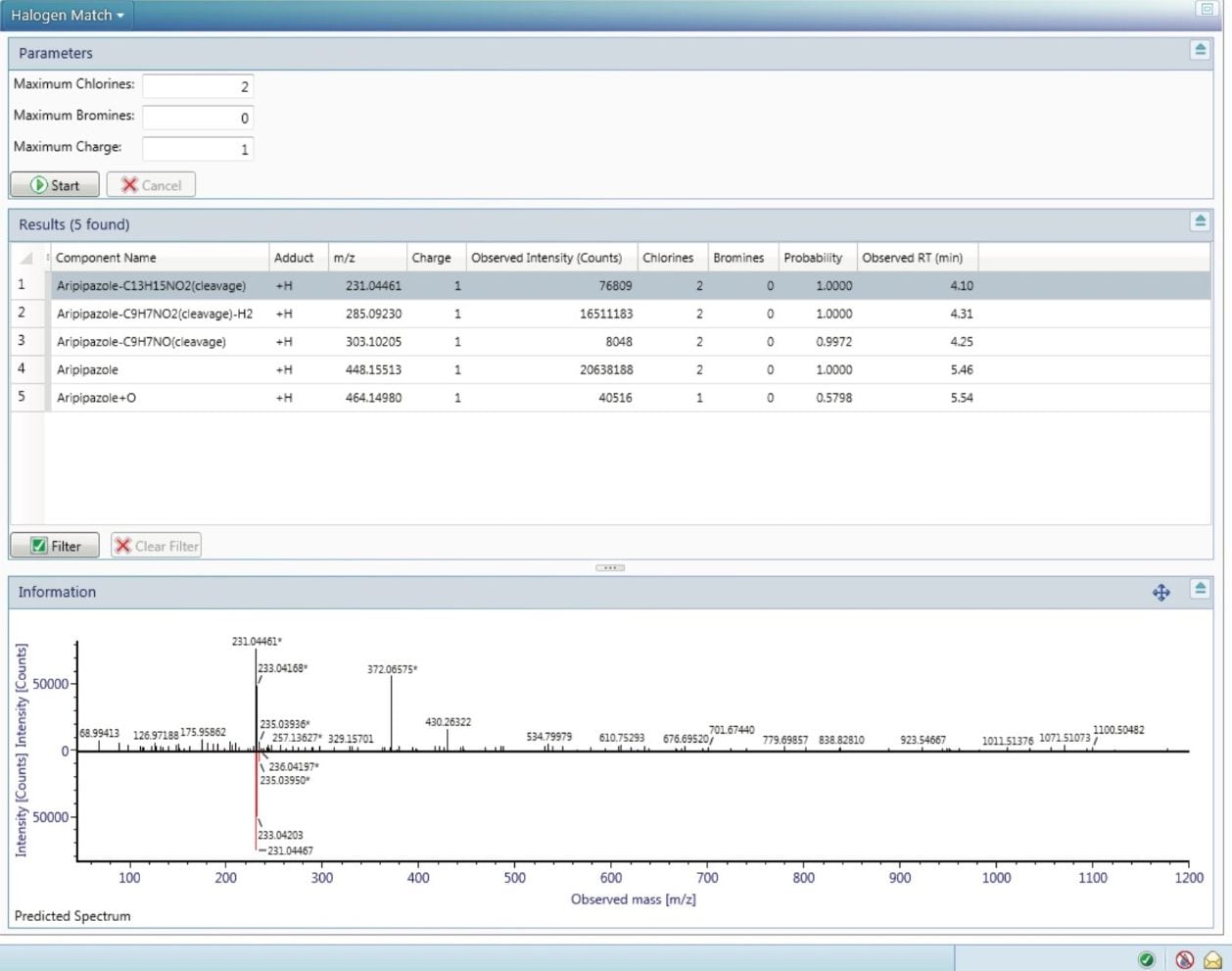Click the Maximum Bromines input field
This screenshot has height=971, width=1232.
click(198, 118)
